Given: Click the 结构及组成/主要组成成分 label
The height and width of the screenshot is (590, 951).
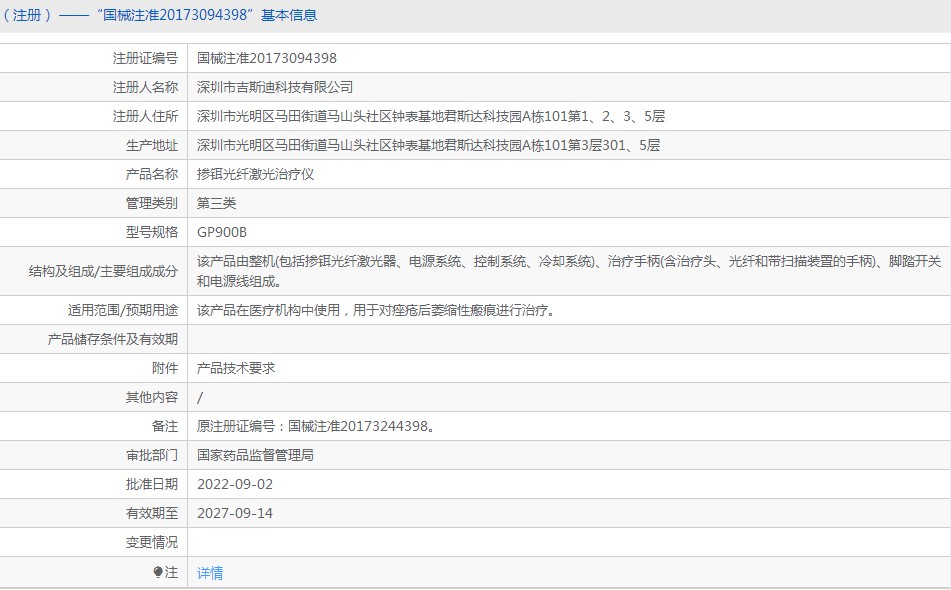Looking at the screenshot, I should 103,272.
